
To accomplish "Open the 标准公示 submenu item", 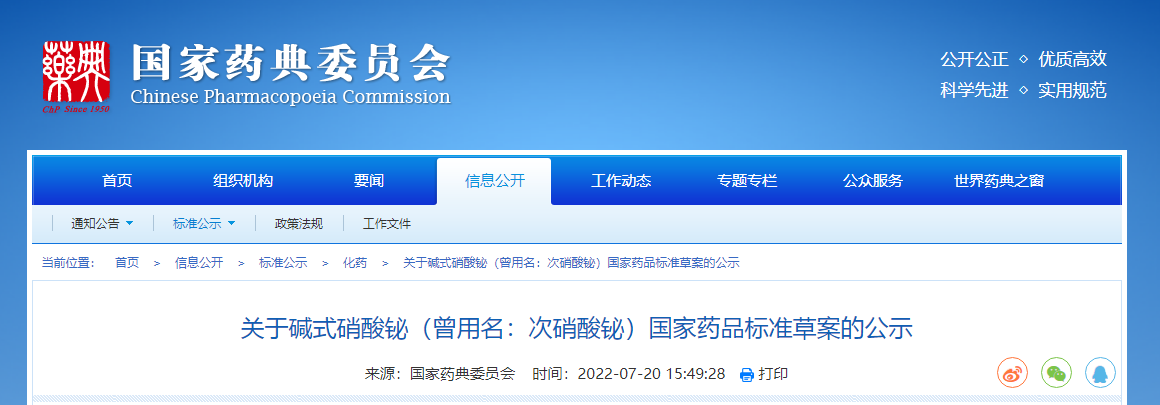I will pyautogui.click(x=197, y=224).
